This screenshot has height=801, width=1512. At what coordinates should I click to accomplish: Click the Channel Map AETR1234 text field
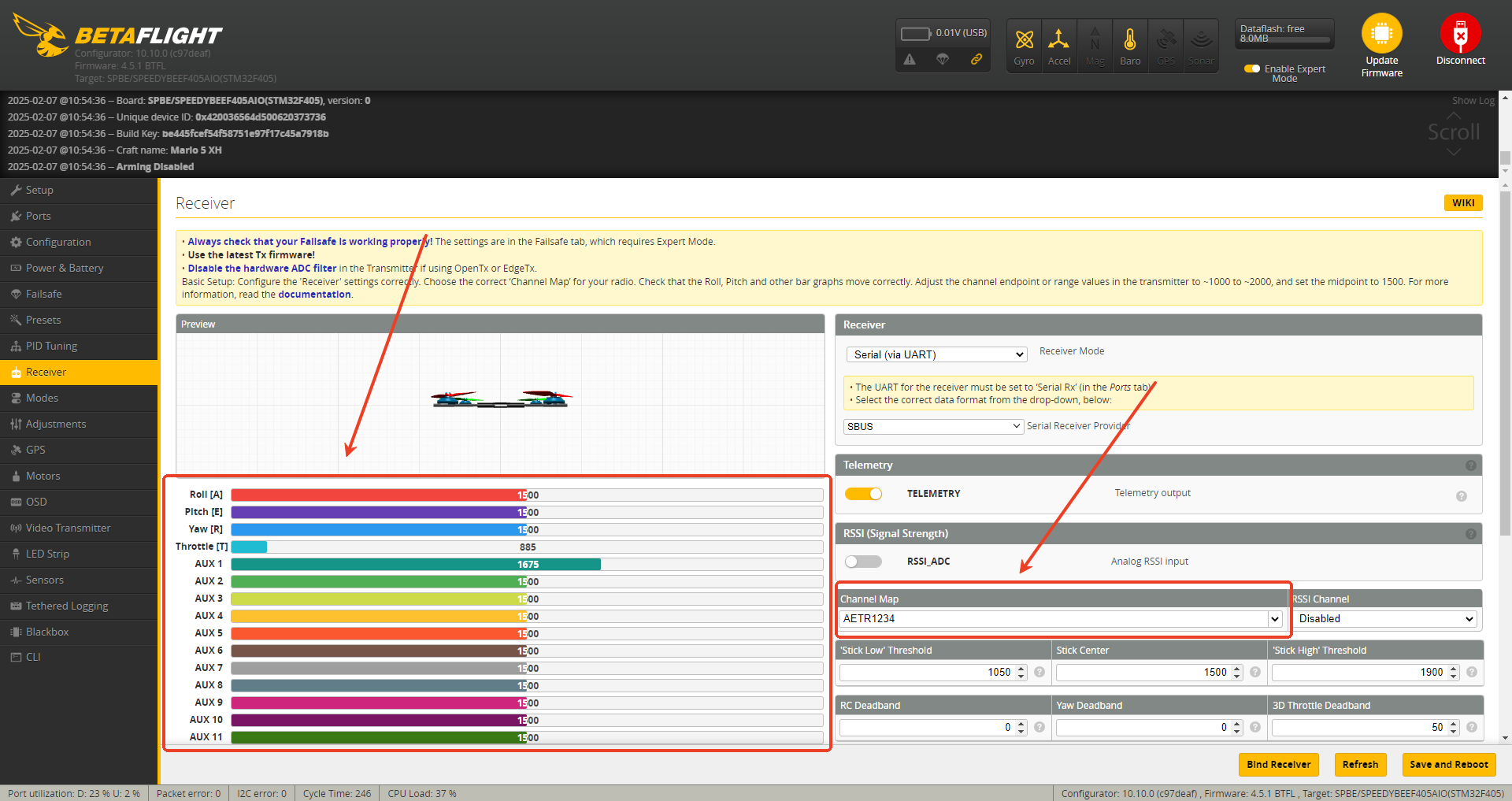coord(1054,619)
